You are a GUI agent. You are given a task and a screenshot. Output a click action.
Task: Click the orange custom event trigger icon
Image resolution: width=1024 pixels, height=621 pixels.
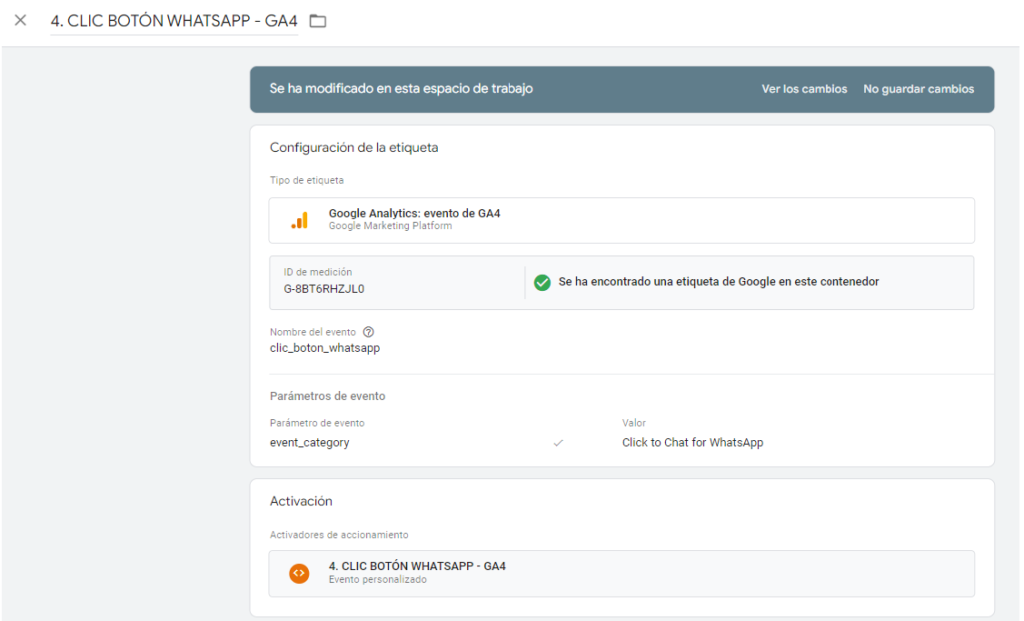pos(299,573)
